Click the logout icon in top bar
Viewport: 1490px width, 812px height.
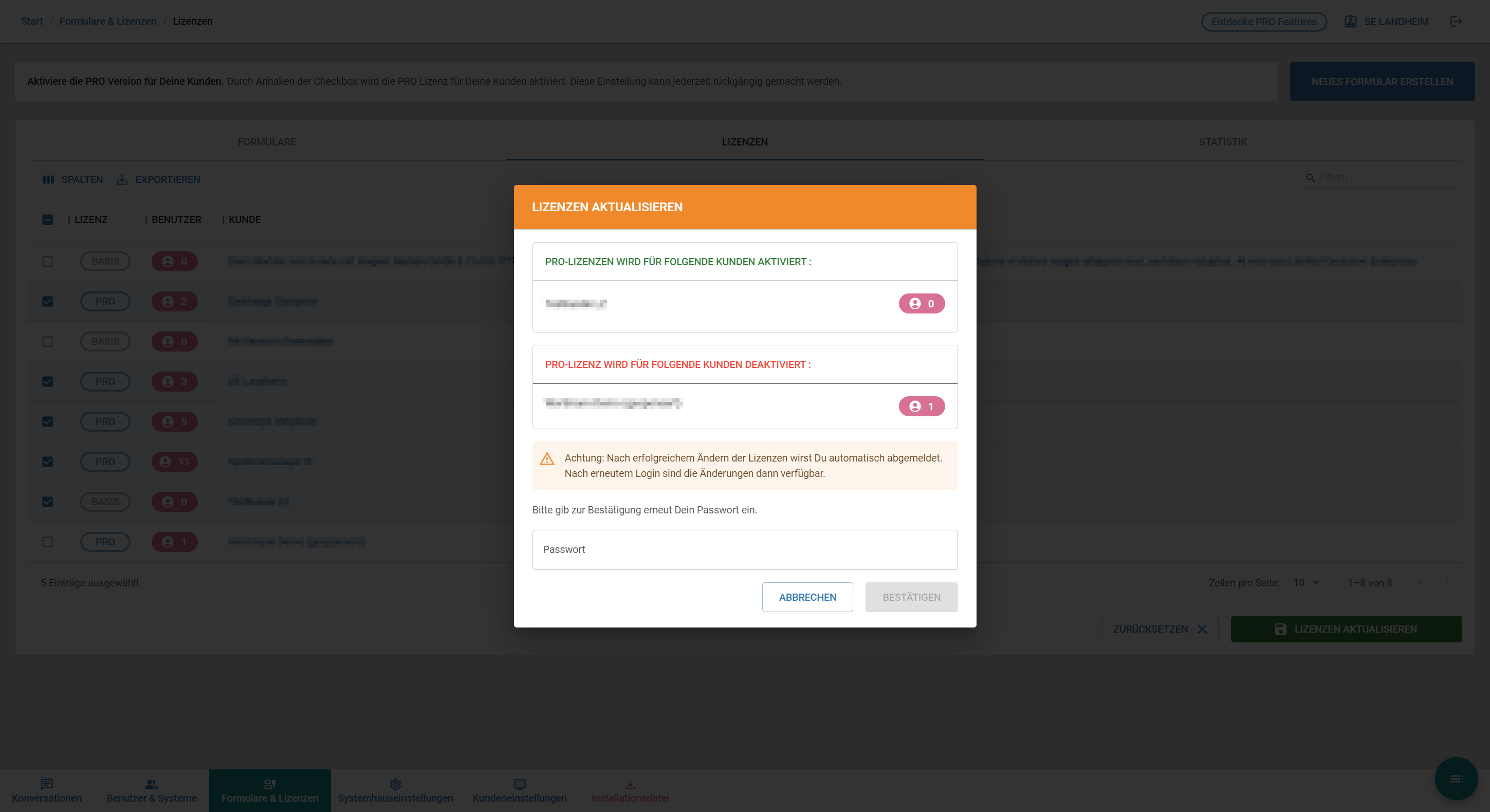click(x=1456, y=22)
